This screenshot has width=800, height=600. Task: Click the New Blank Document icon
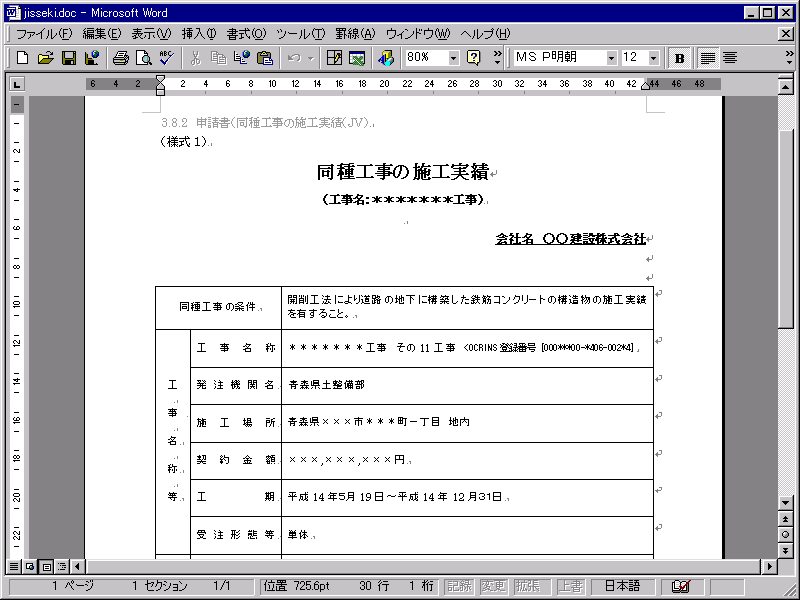click(x=22, y=58)
